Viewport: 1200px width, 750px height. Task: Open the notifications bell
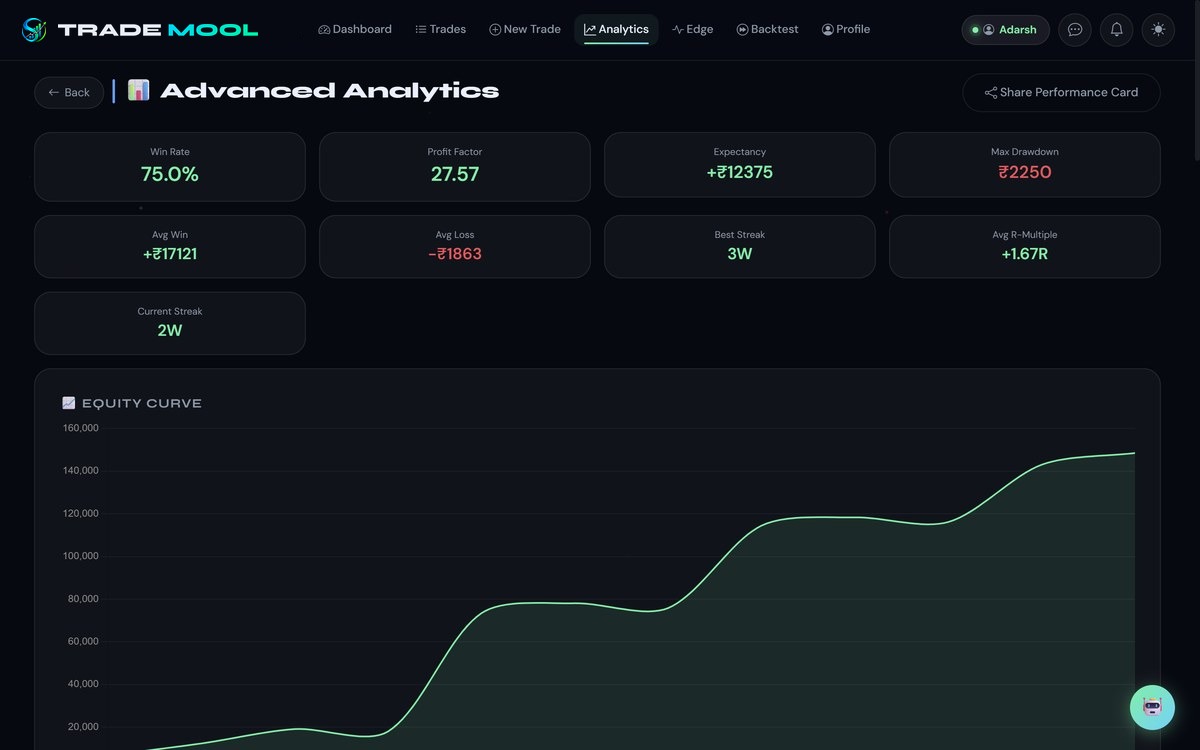coord(1116,30)
